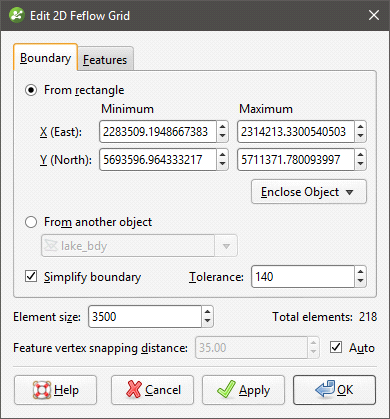Click the green checkmark Apply icon
Image resolution: width=390 pixels, height=419 pixels.
(x=226, y=389)
